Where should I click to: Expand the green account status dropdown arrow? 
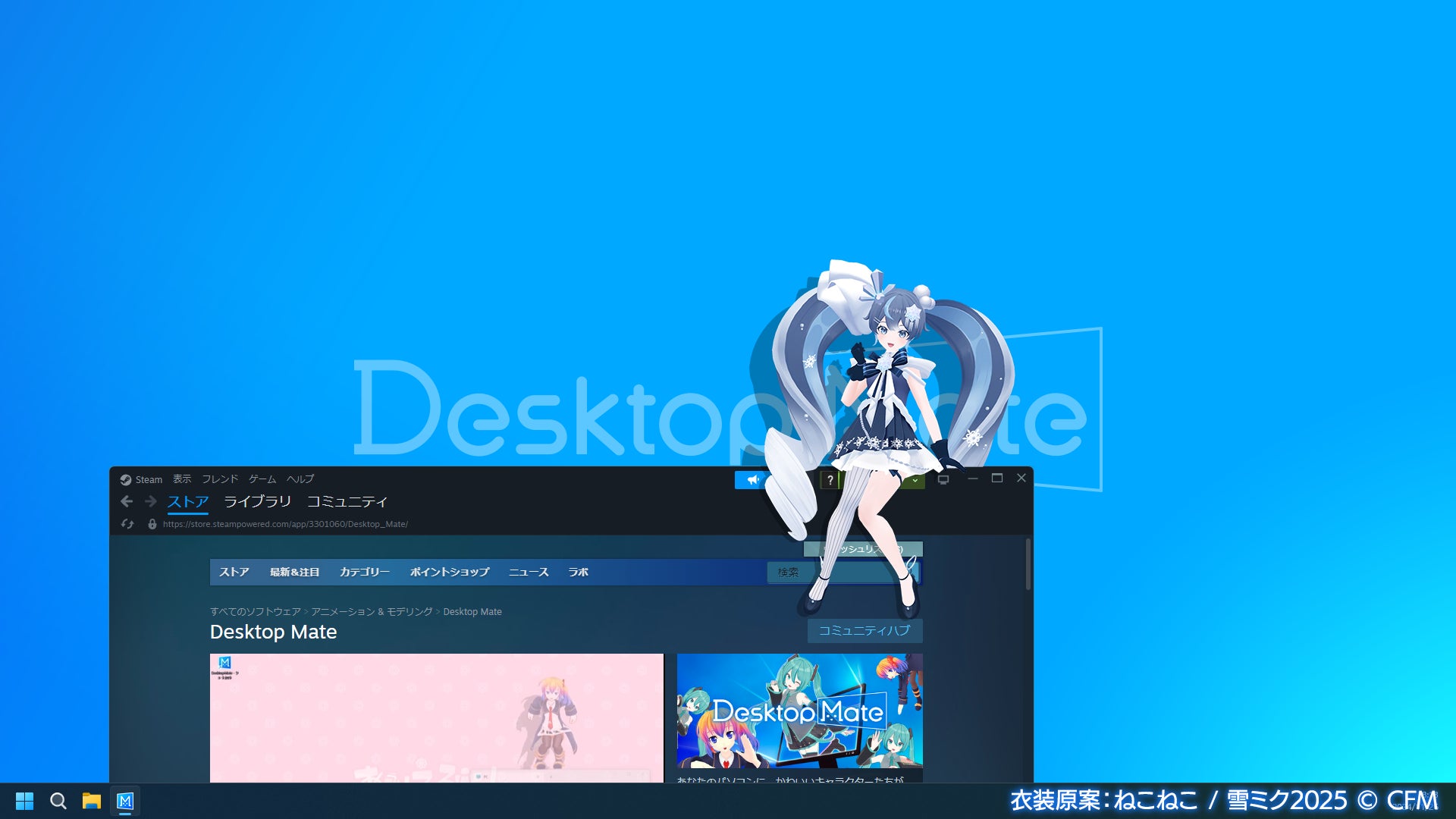(915, 480)
